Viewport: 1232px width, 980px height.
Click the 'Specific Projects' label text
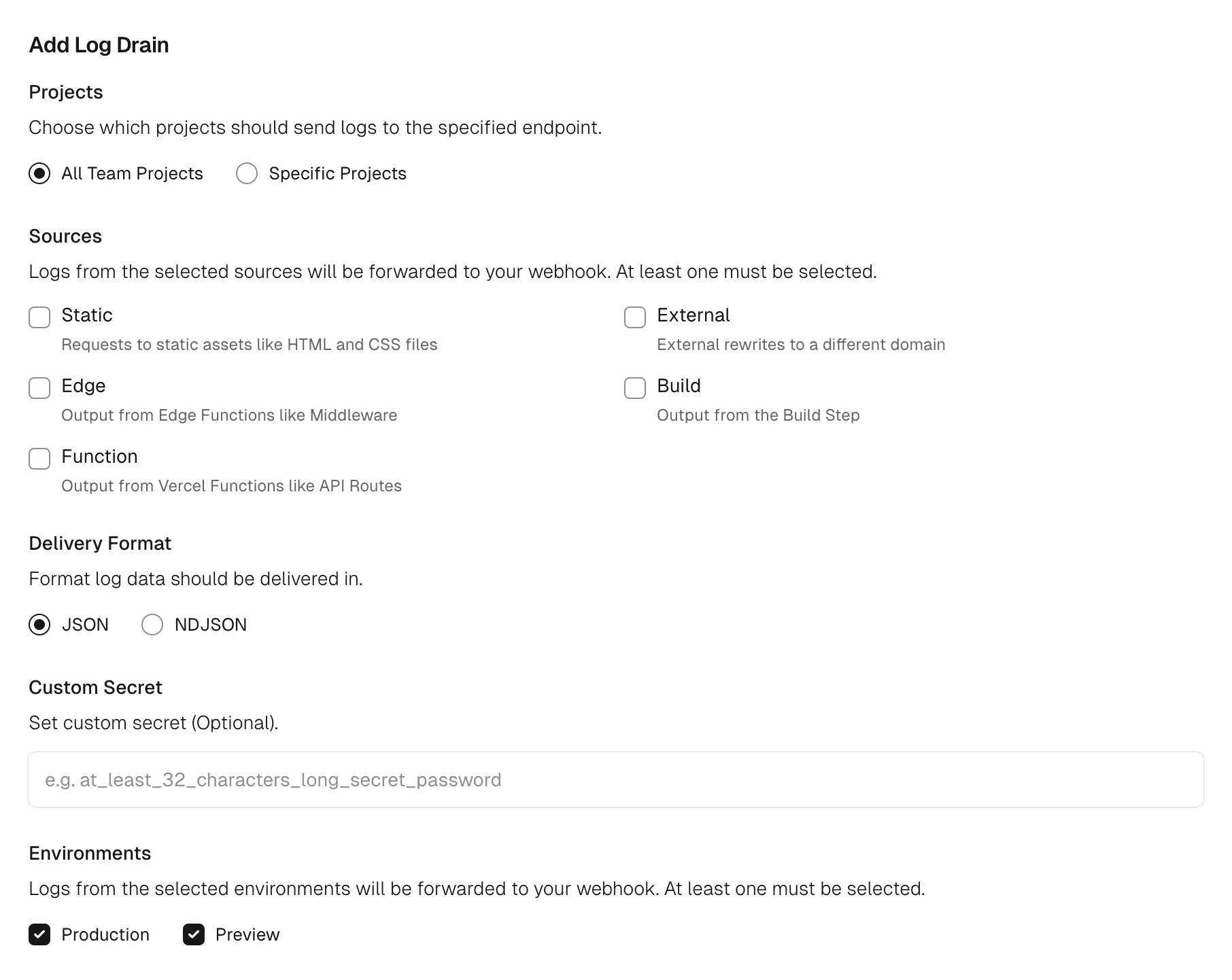pyautogui.click(x=337, y=173)
